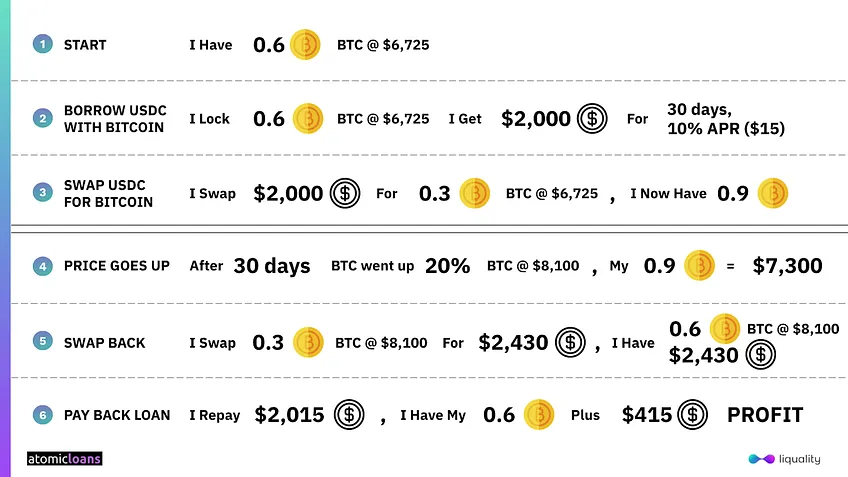Click the 20% price increase figure
The image size is (848, 477).
click(x=447, y=266)
